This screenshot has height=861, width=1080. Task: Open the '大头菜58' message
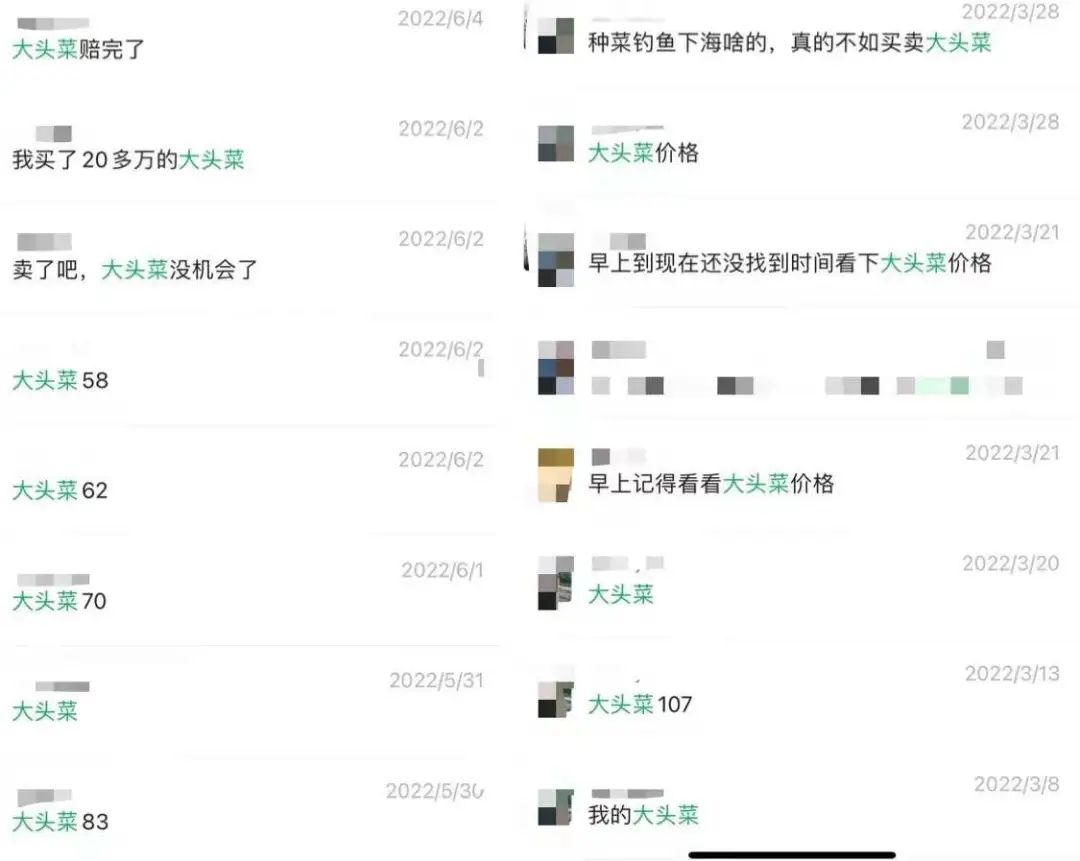[248, 366]
